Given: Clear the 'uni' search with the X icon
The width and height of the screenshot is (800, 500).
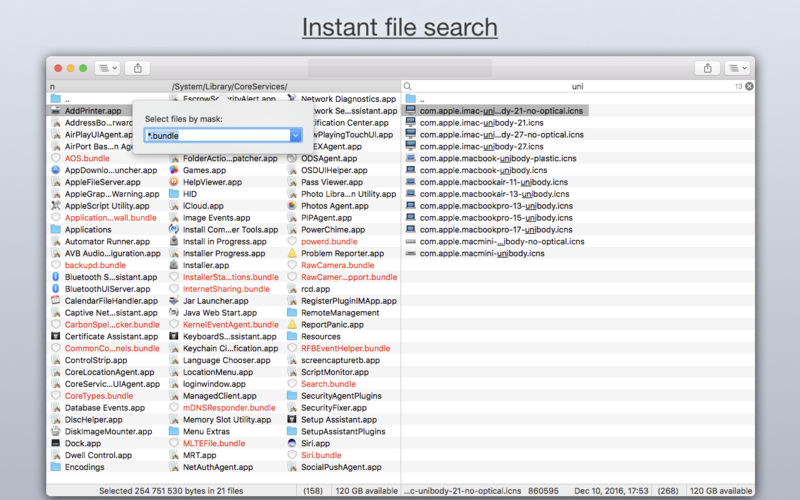Looking at the screenshot, I should pos(749,87).
